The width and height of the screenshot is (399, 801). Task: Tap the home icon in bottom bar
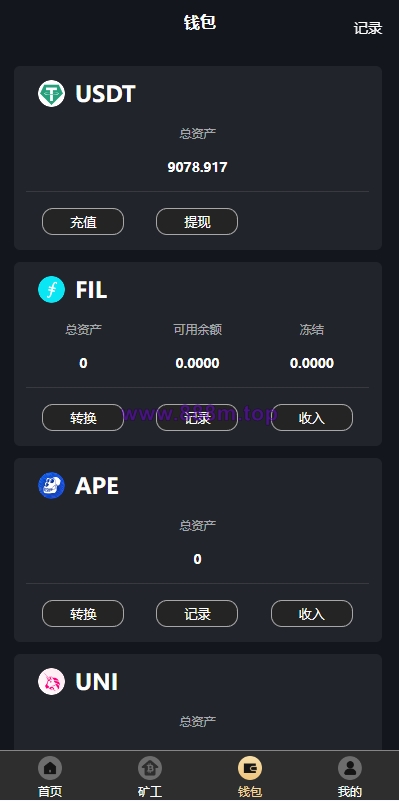50,768
